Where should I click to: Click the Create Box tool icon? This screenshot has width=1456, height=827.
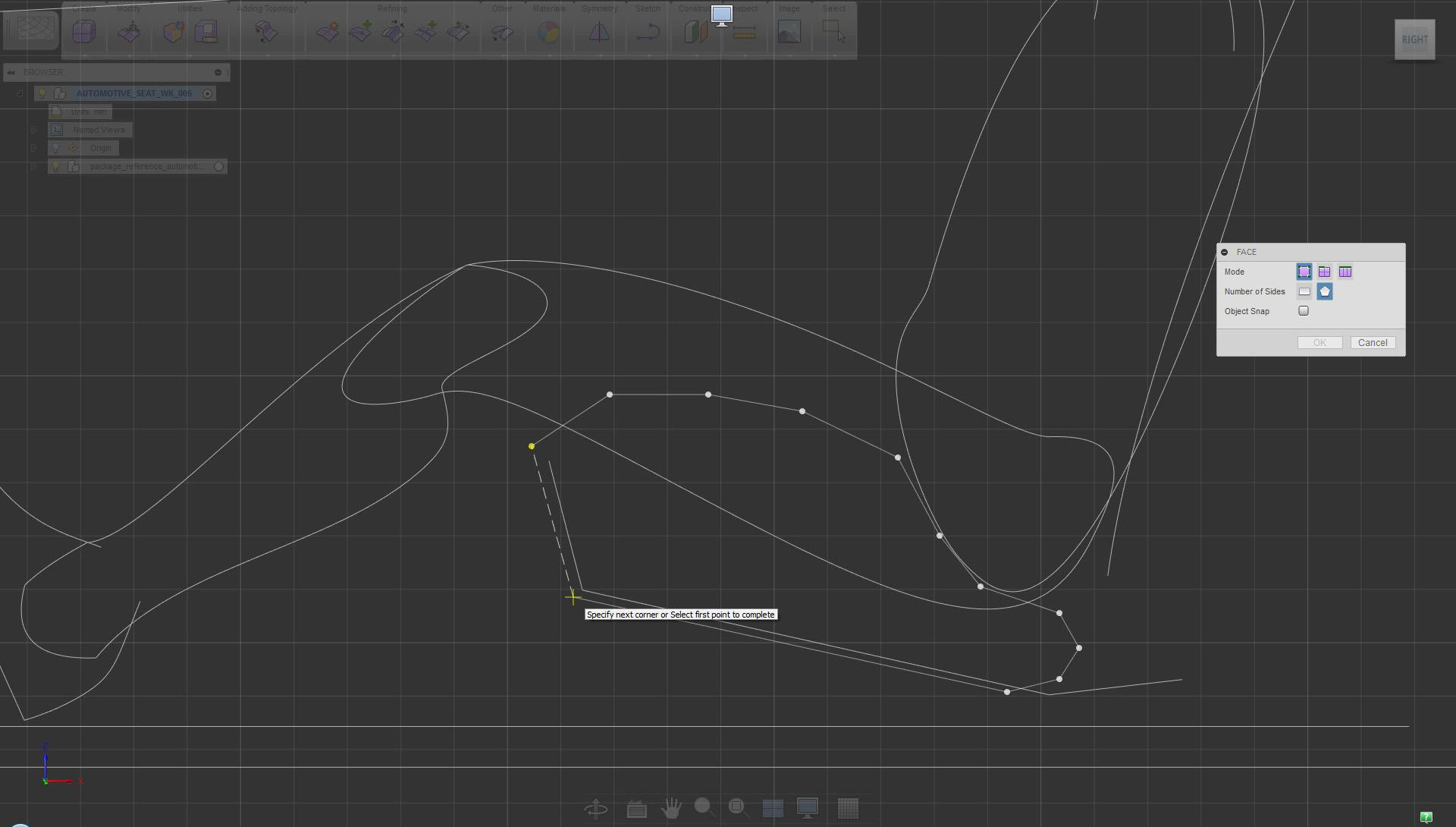tap(84, 33)
